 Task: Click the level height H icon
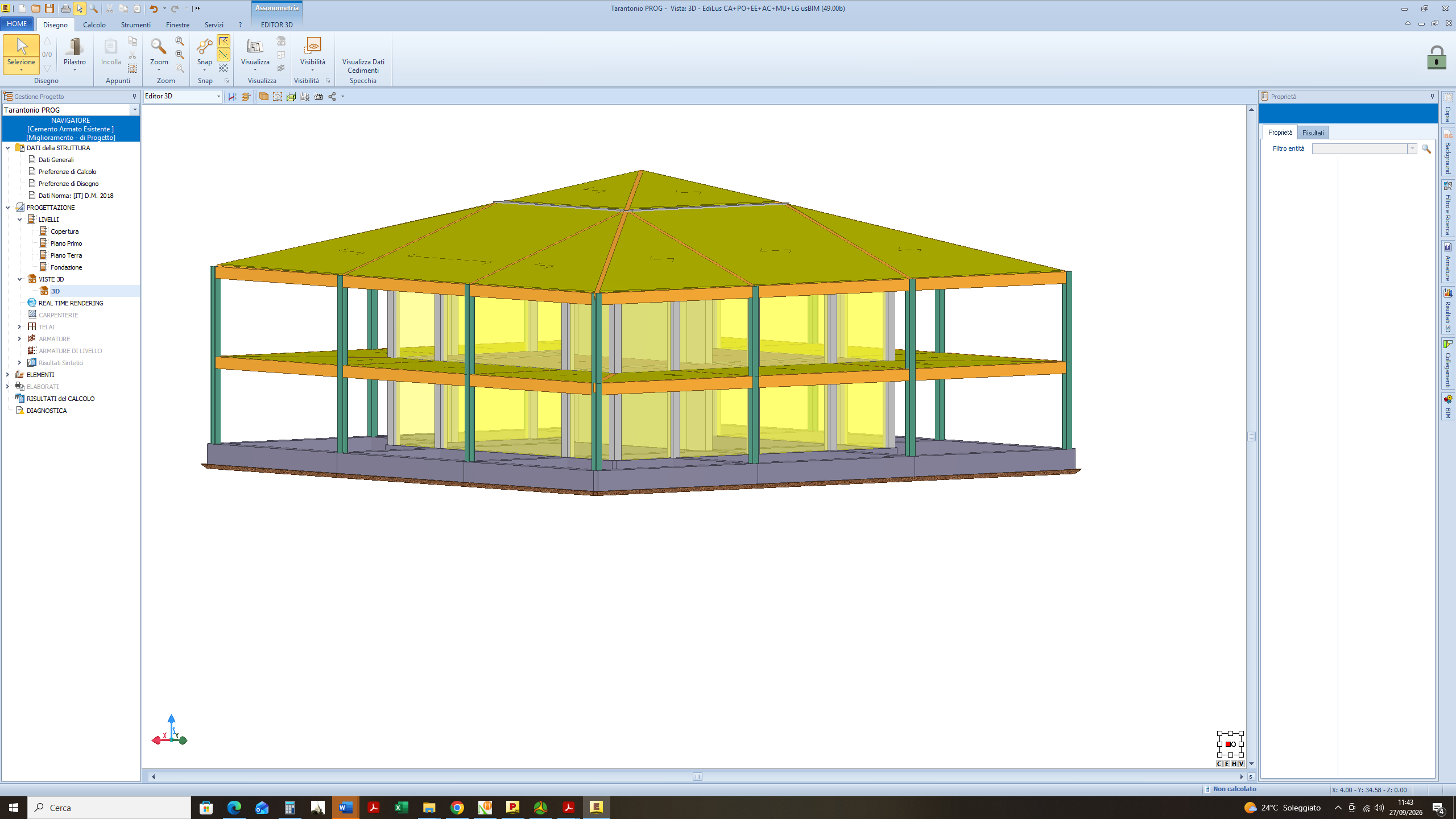point(232,97)
